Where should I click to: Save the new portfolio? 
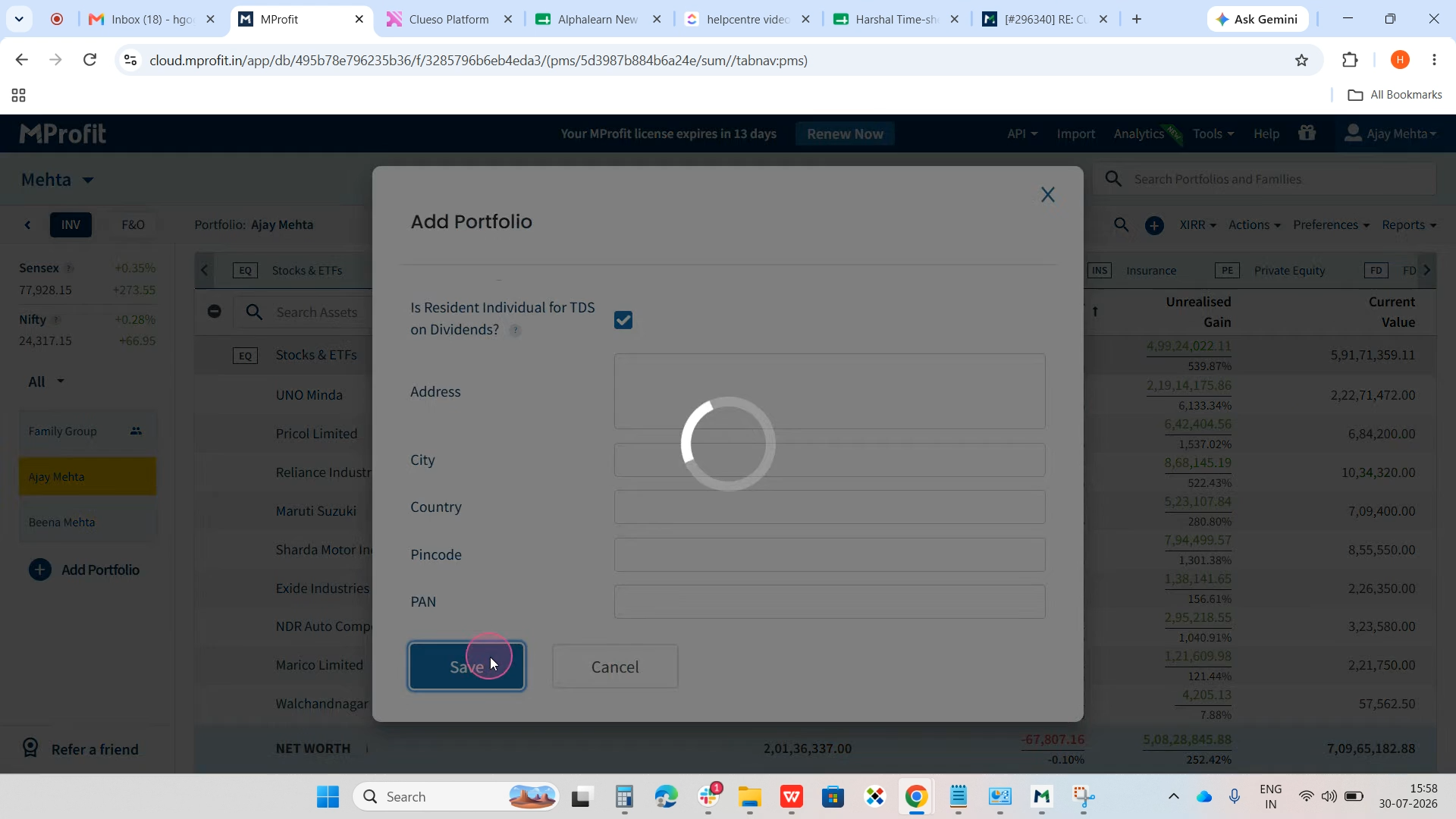[466, 667]
